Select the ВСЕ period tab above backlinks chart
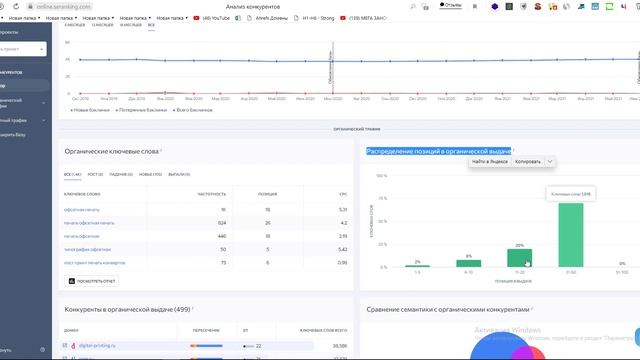640x360 pixels. 151,25
